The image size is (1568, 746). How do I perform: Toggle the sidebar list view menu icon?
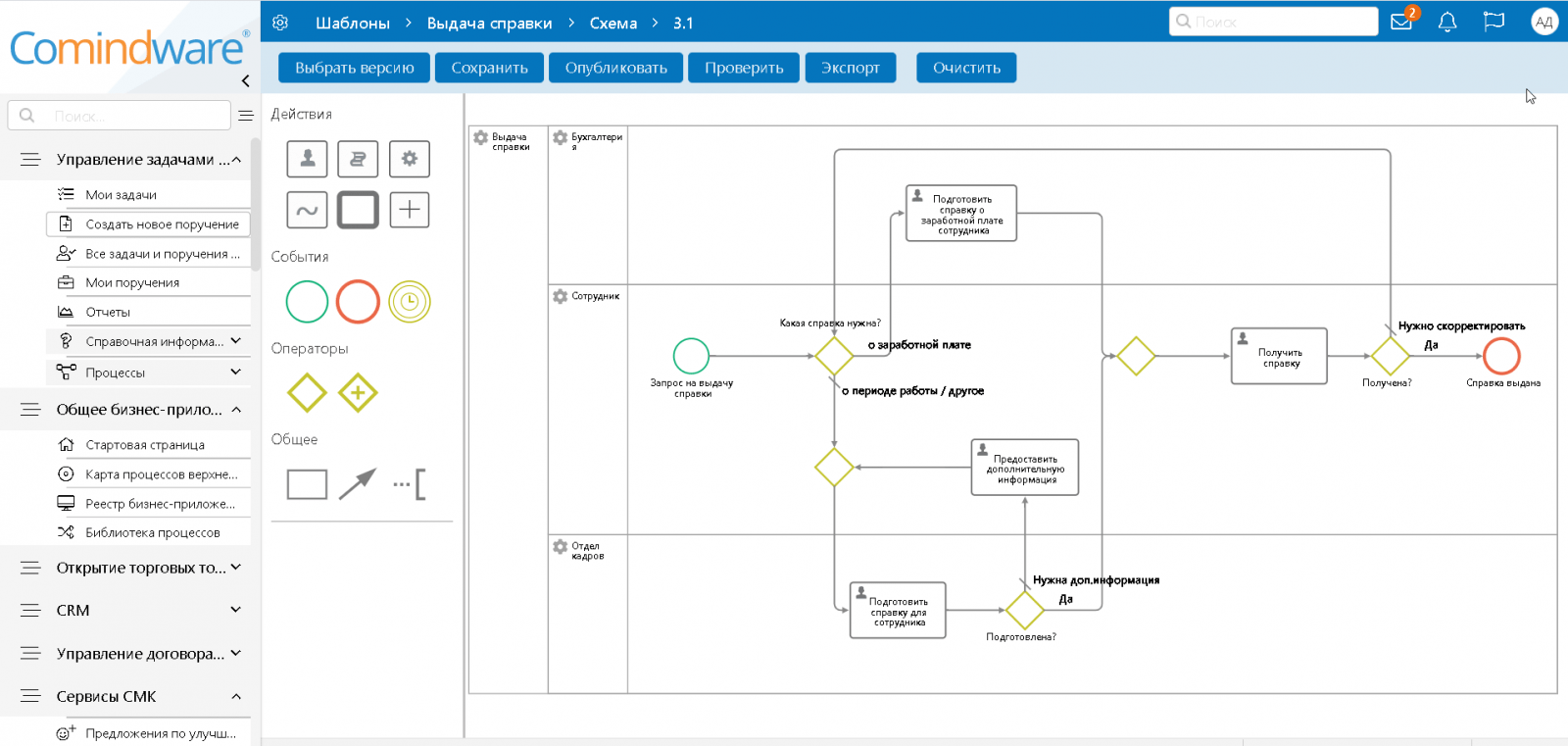(246, 116)
